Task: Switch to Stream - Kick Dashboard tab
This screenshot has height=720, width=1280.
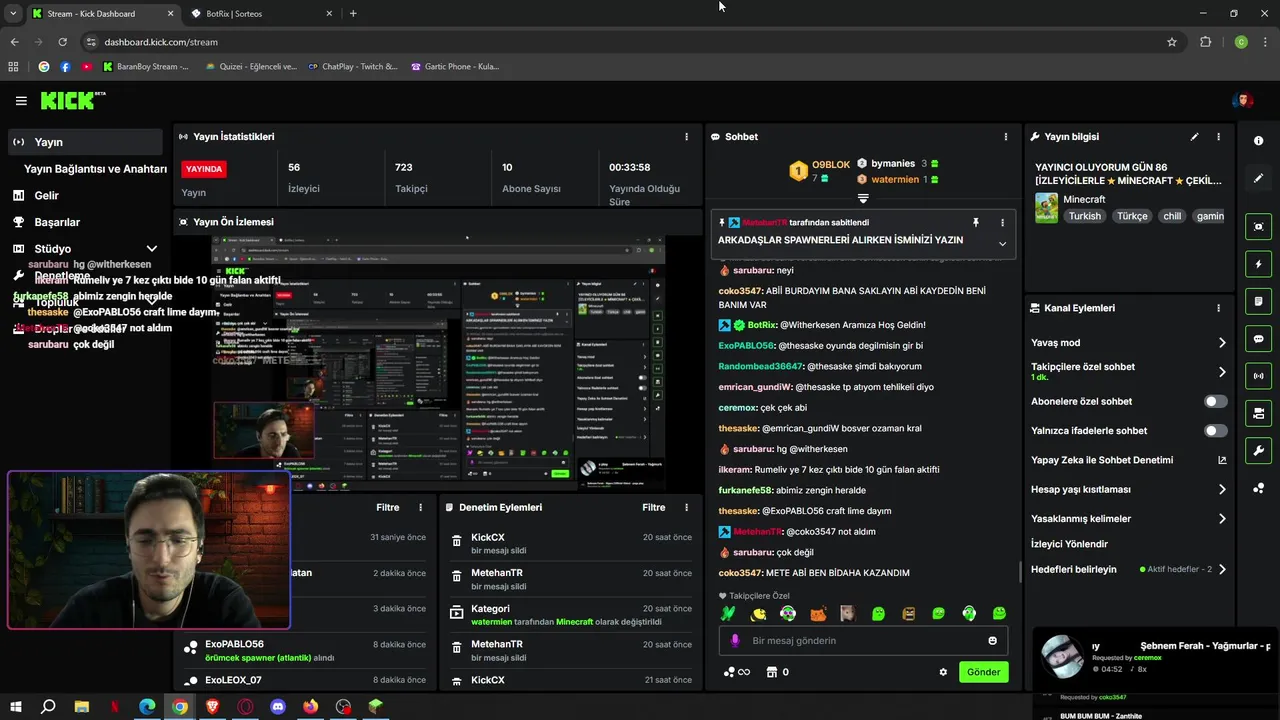Action: point(103,14)
